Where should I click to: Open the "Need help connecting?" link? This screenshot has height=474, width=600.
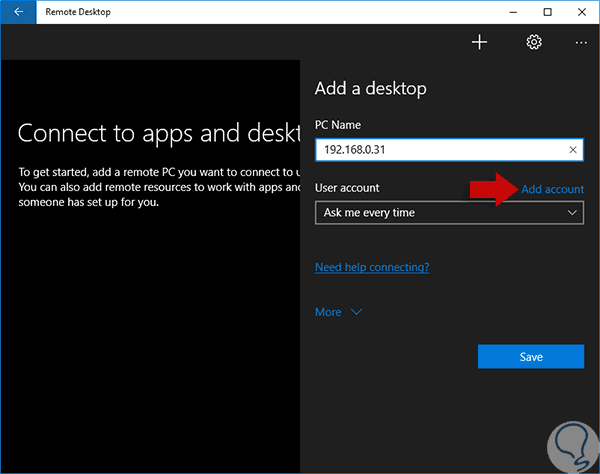[x=372, y=267]
